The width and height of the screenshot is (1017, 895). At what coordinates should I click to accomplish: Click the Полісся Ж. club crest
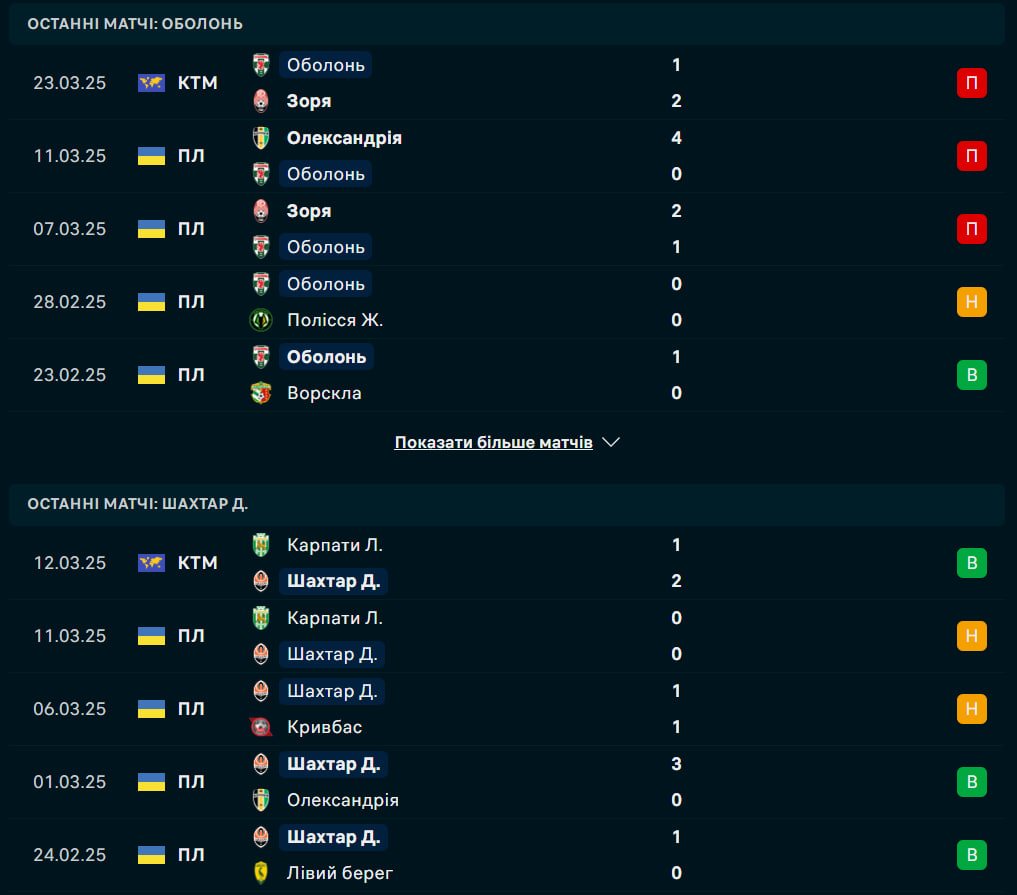coord(261,320)
